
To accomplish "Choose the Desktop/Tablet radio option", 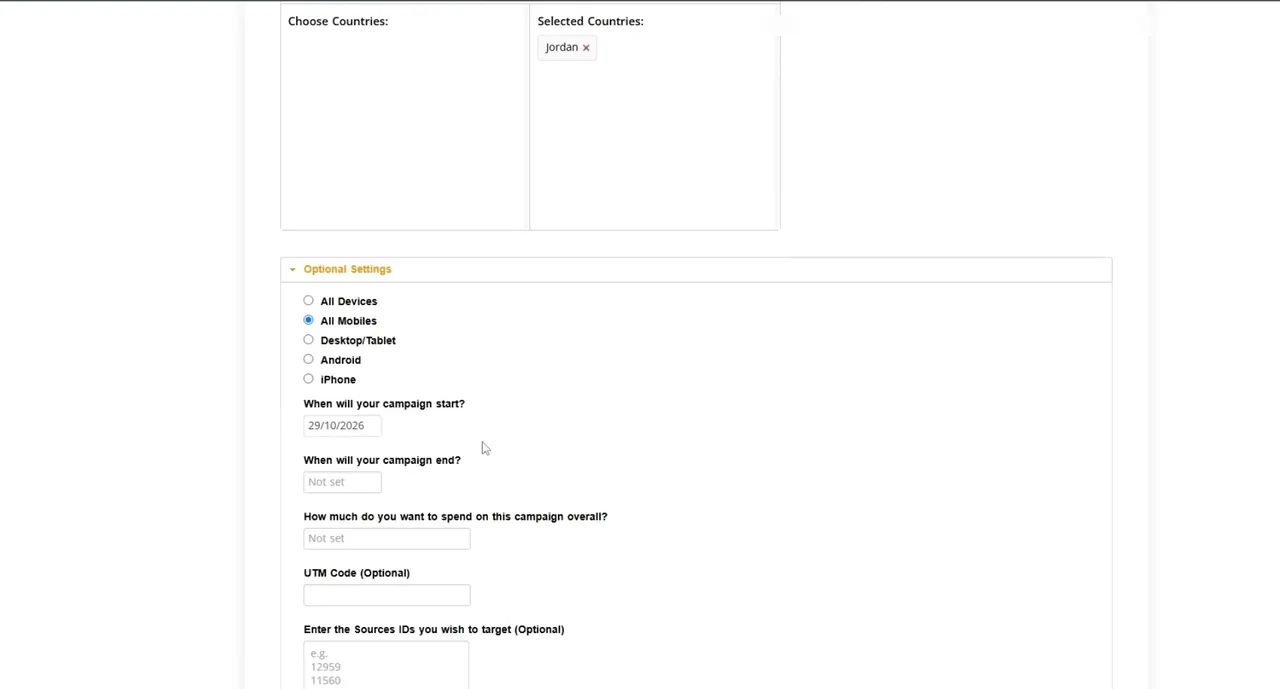I will pyautogui.click(x=308, y=340).
